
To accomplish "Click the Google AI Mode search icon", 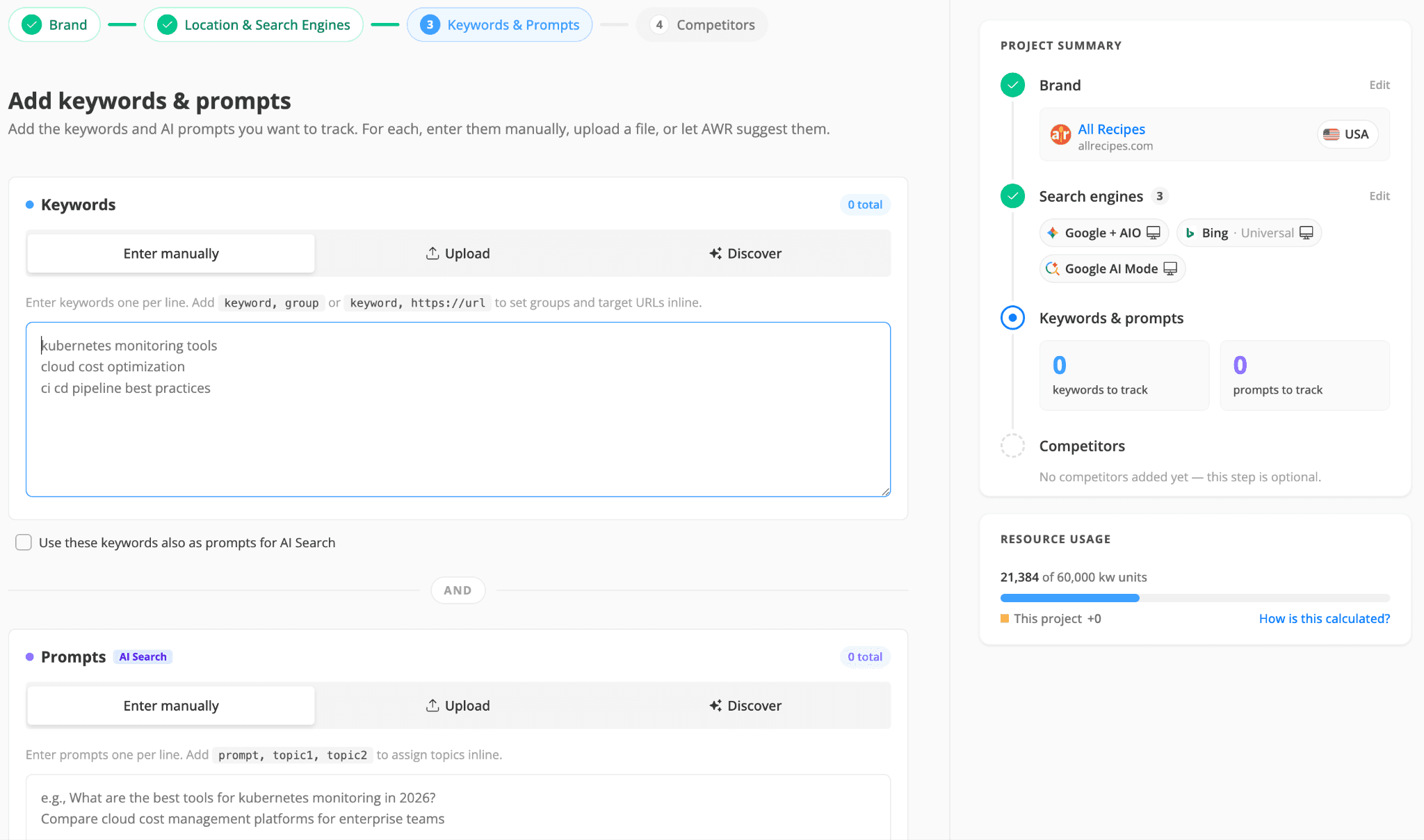I will [x=1053, y=268].
